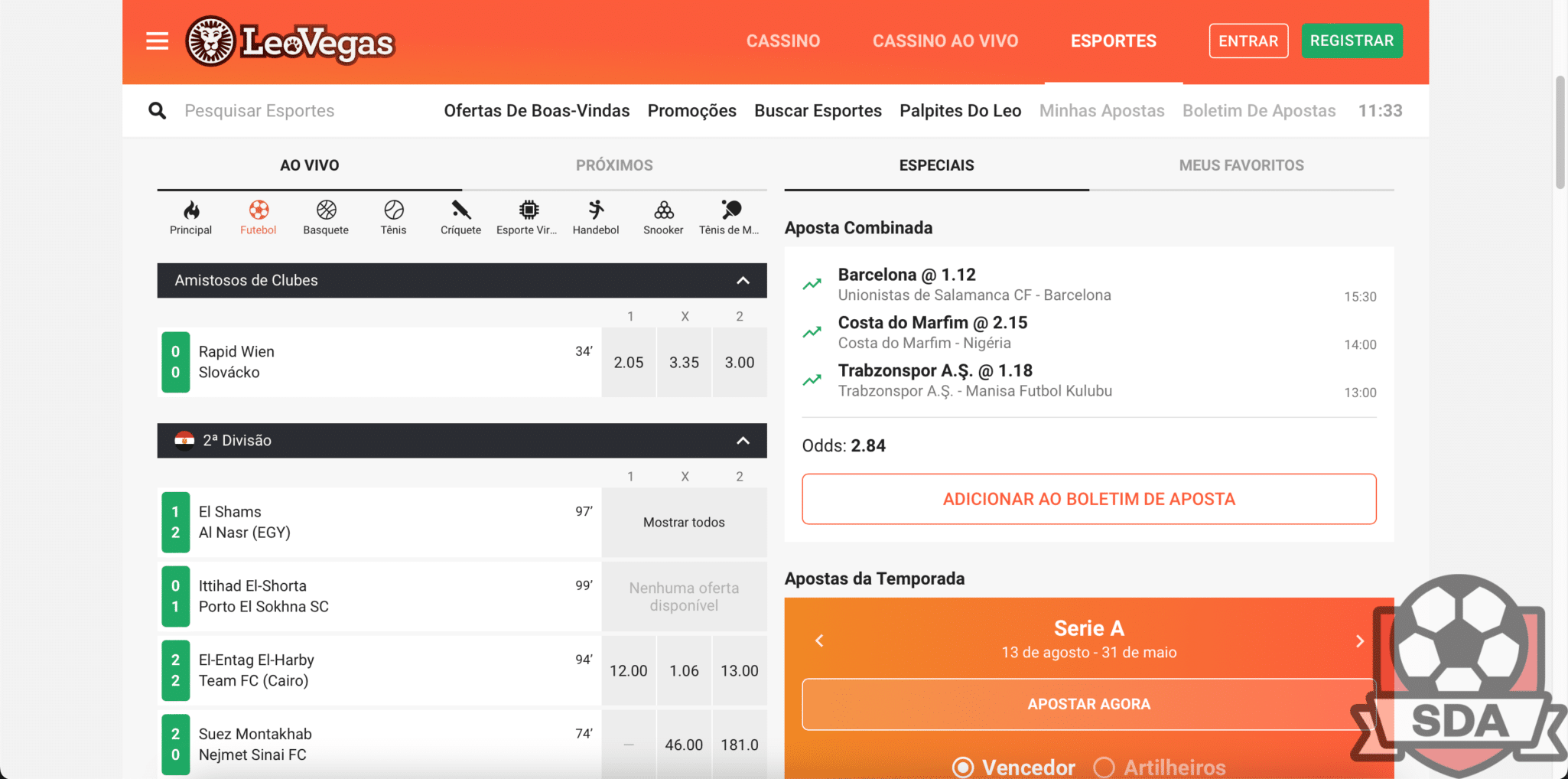Image resolution: width=1568 pixels, height=779 pixels.
Task: Select the Críquete sport icon
Action: (460, 217)
